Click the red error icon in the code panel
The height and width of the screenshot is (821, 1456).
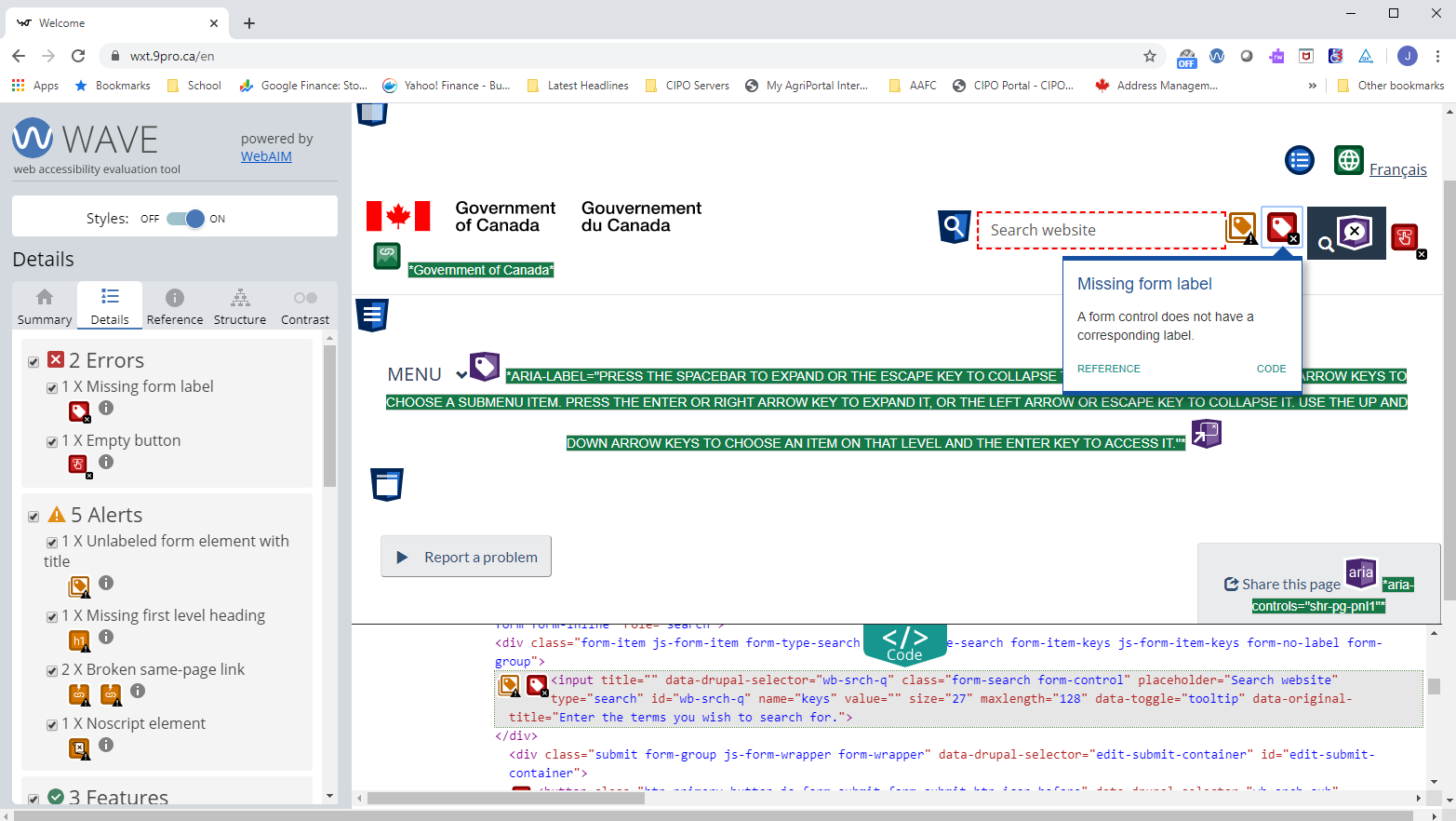tap(537, 687)
